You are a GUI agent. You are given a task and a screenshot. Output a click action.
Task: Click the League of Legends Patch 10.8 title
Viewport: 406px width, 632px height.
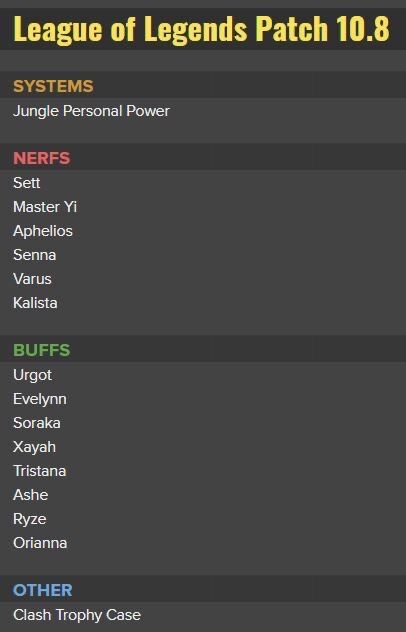point(202,29)
